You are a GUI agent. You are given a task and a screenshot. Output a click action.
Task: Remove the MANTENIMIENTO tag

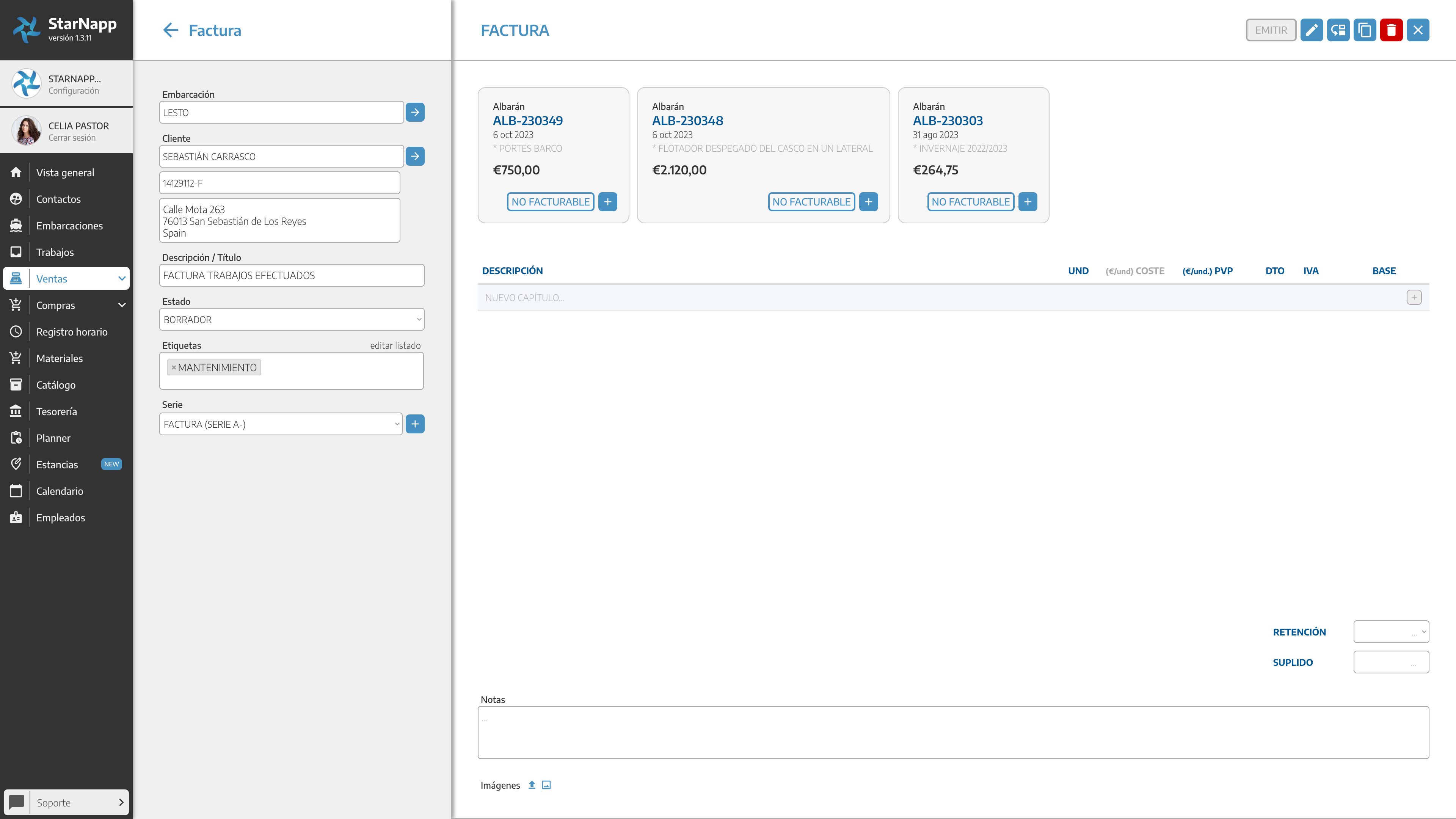point(174,367)
